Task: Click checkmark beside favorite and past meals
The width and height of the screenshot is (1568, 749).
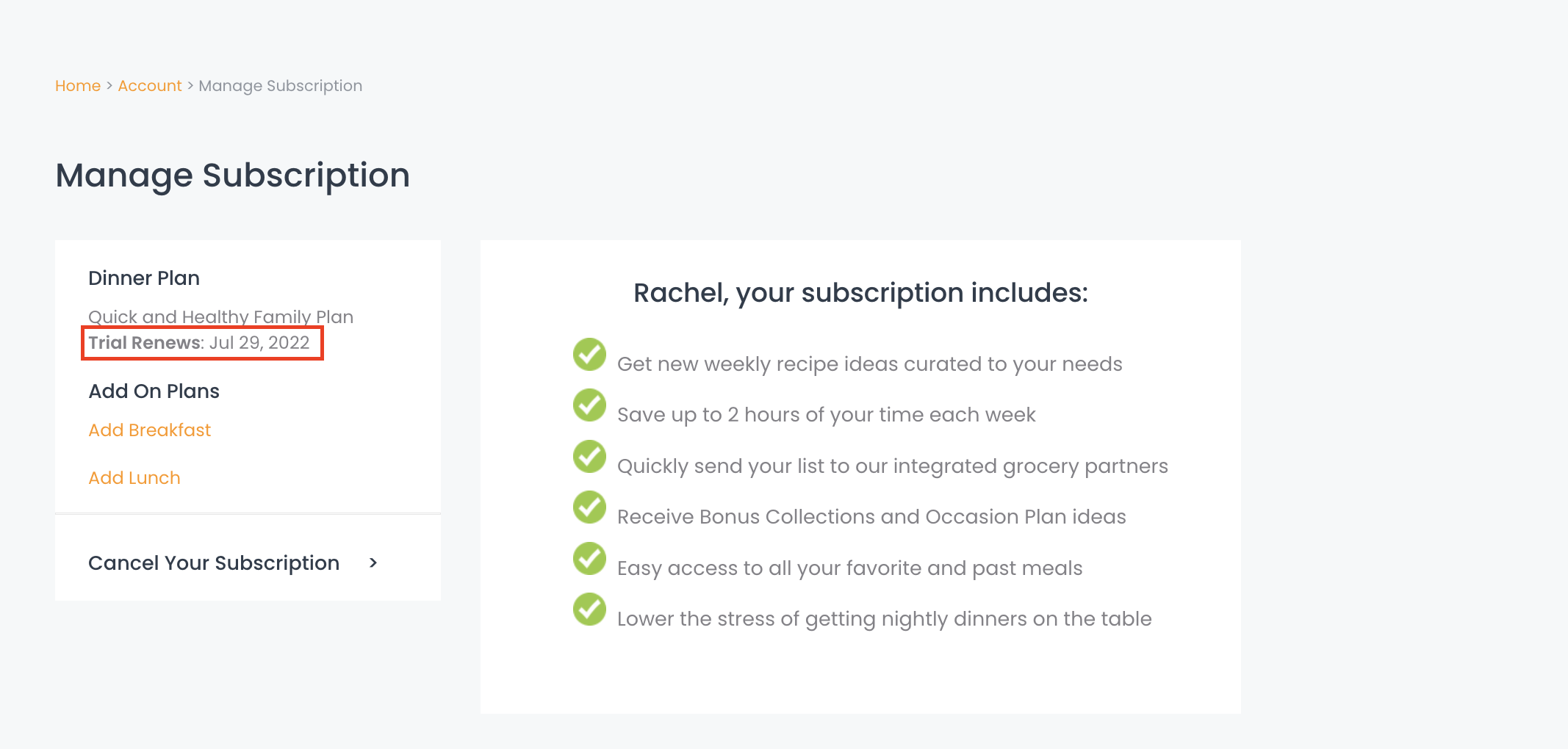Action: click(x=589, y=559)
